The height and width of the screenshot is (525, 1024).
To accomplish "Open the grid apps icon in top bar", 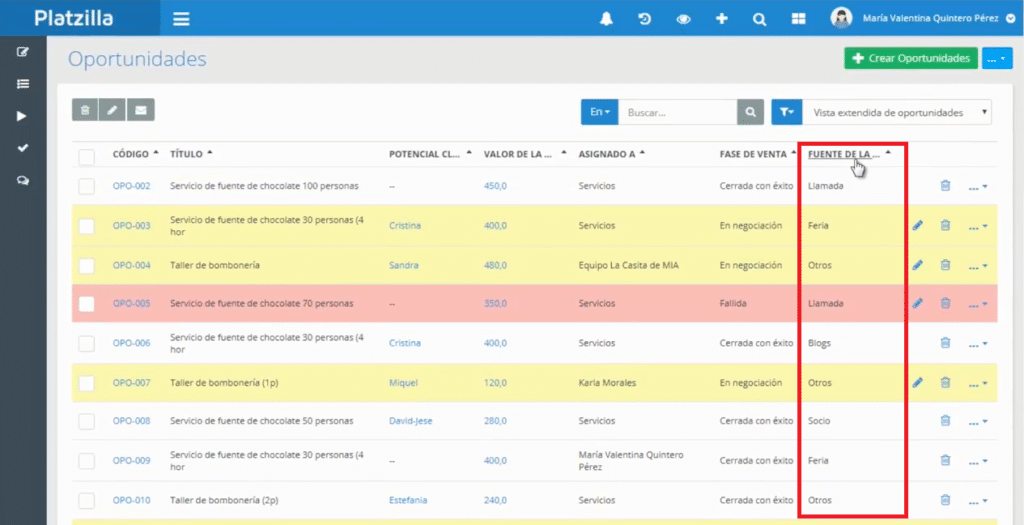I will coord(798,19).
